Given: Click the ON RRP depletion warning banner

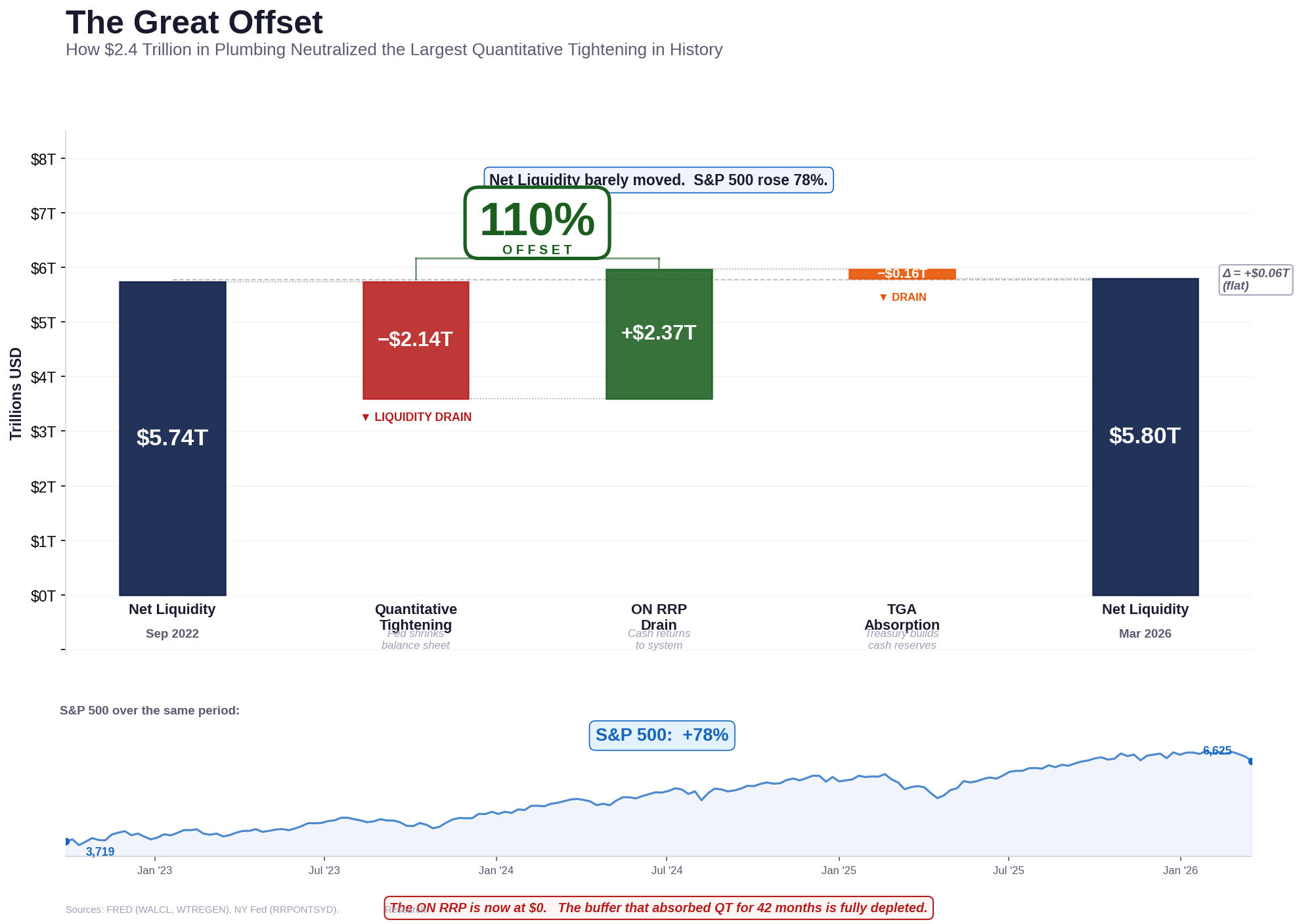Looking at the screenshot, I should pos(659,908).
